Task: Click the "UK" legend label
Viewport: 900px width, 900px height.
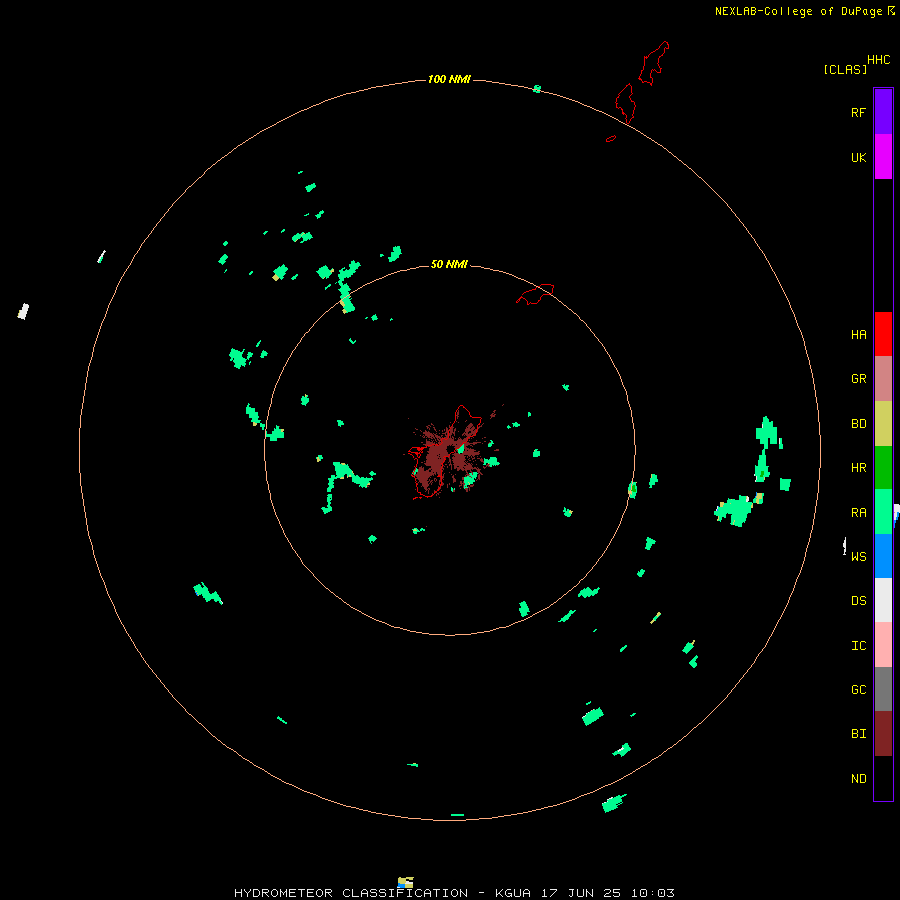Action: 858,157
